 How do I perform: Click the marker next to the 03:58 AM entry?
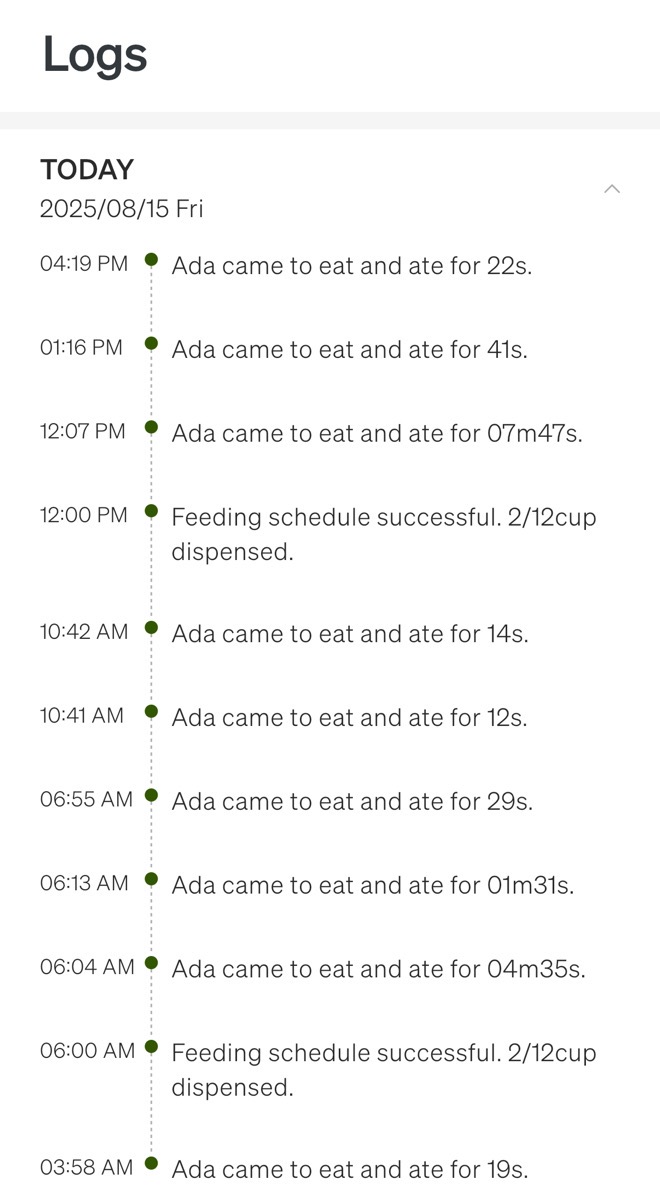pyautogui.click(x=151, y=1165)
